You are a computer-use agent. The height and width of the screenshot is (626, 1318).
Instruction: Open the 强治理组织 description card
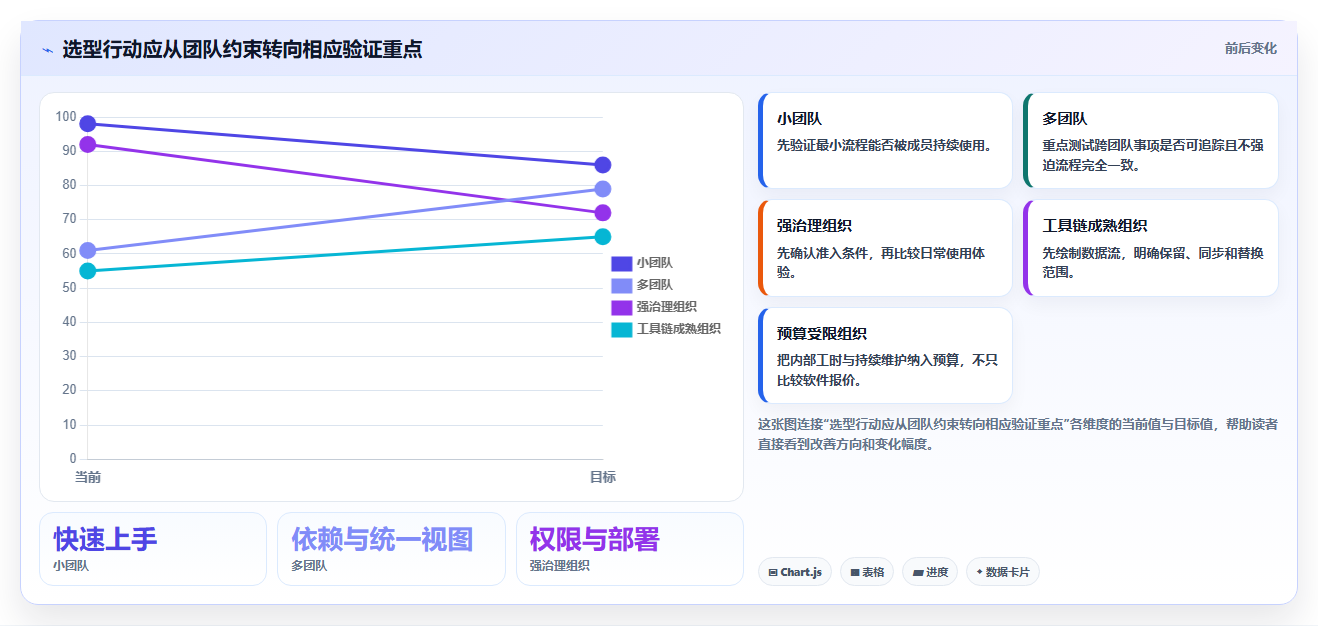tap(885, 248)
